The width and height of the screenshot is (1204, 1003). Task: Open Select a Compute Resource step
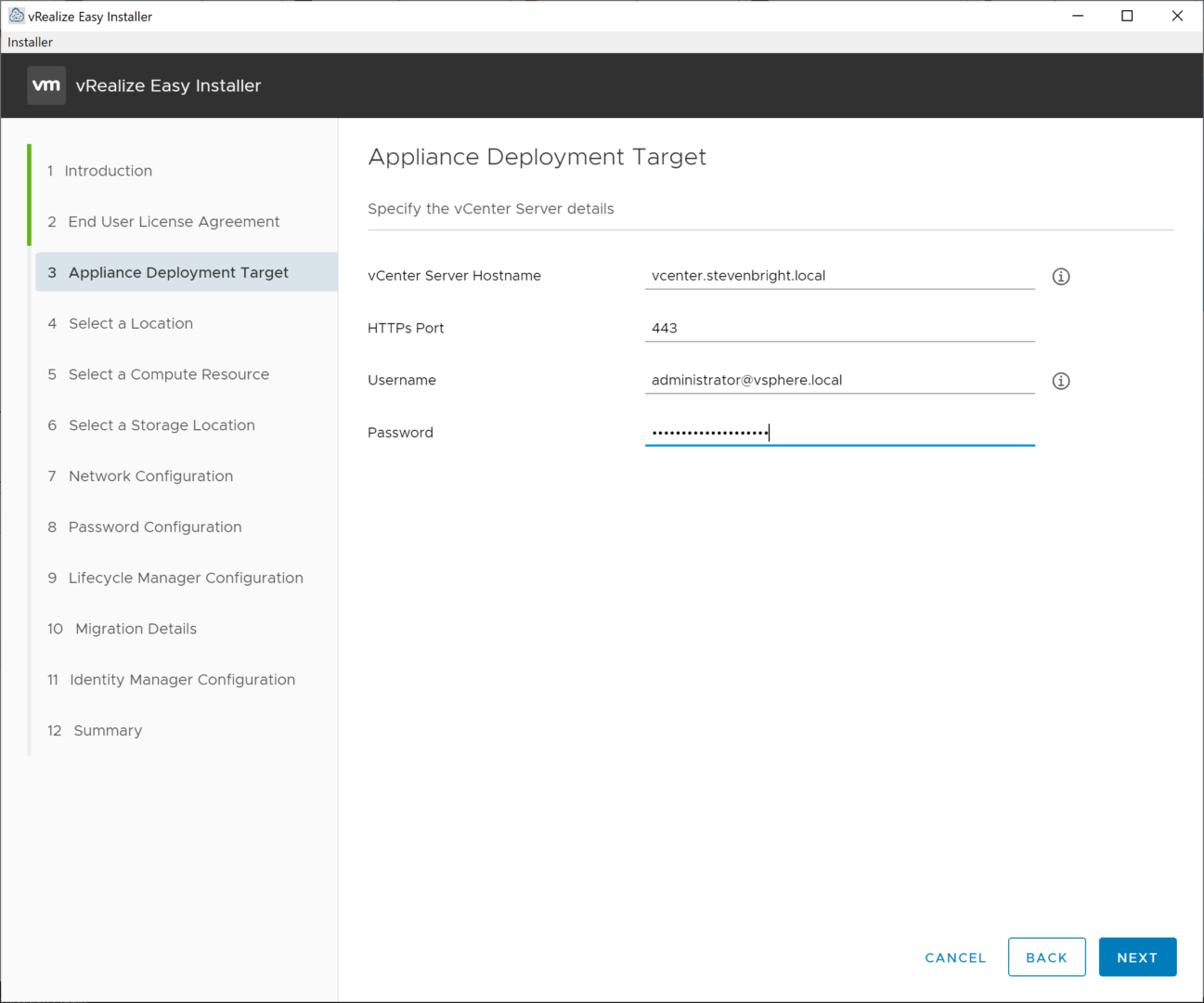click(169, 374)
